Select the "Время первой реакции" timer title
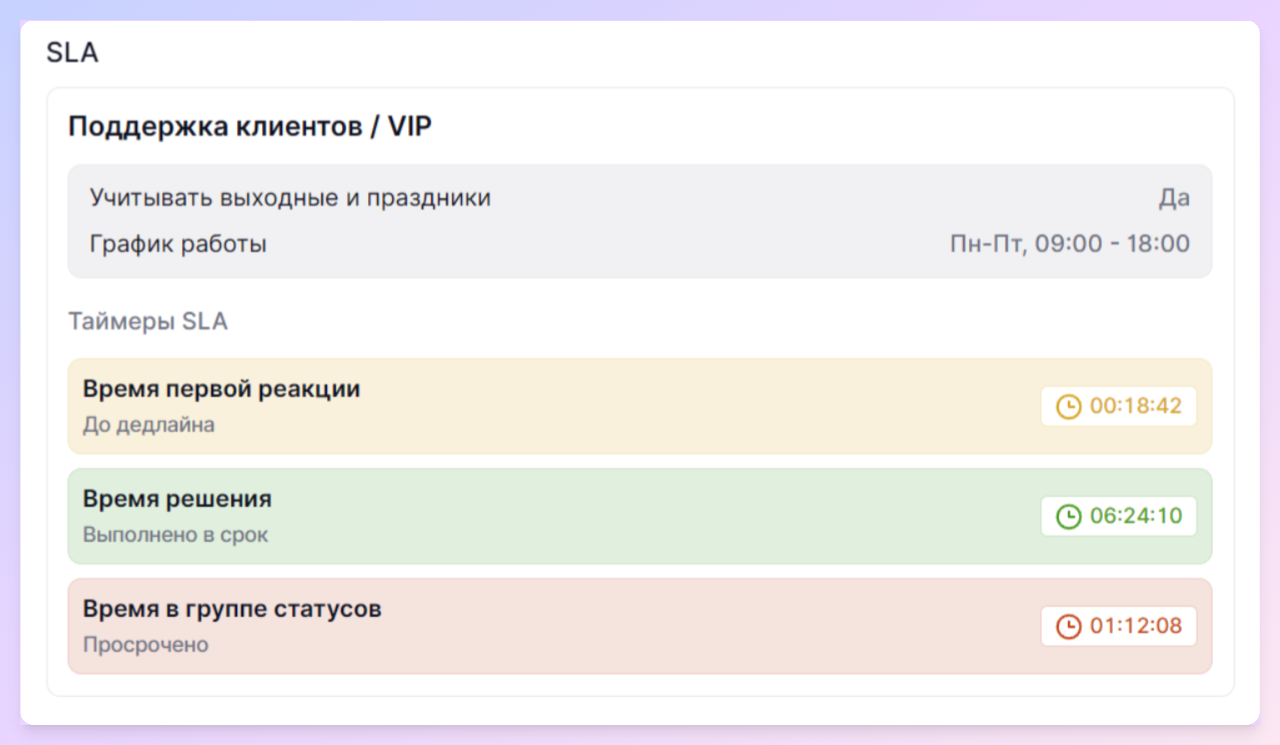Screen dimensions: 1280x745 pyautogui.click(x=221, y=389)
